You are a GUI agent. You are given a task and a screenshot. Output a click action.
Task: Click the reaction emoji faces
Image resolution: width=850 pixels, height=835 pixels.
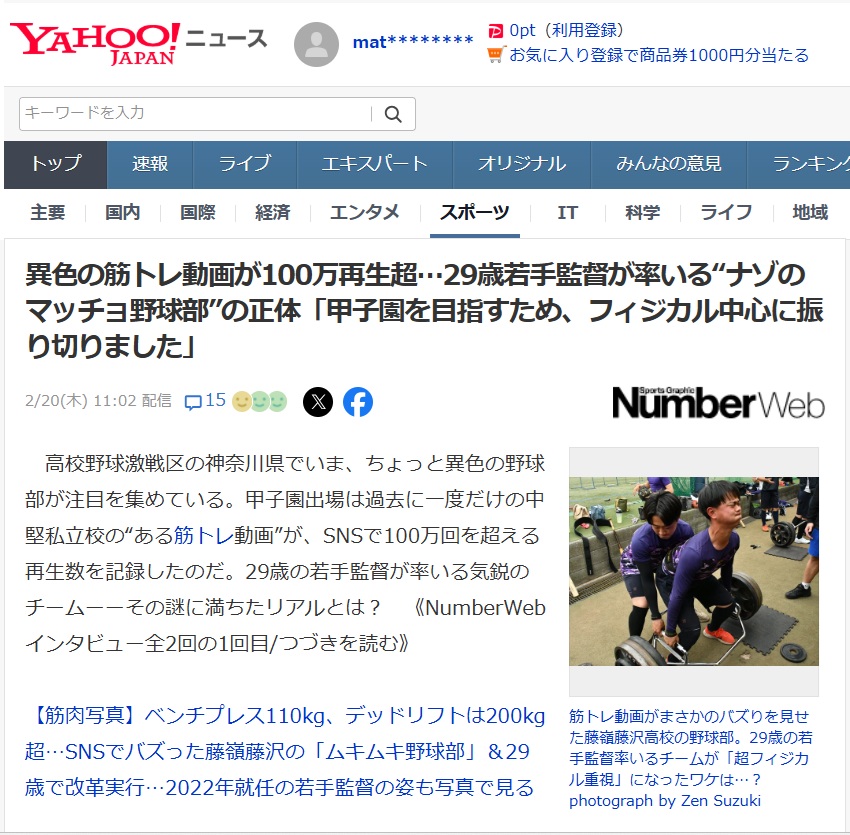click(260, 402)
